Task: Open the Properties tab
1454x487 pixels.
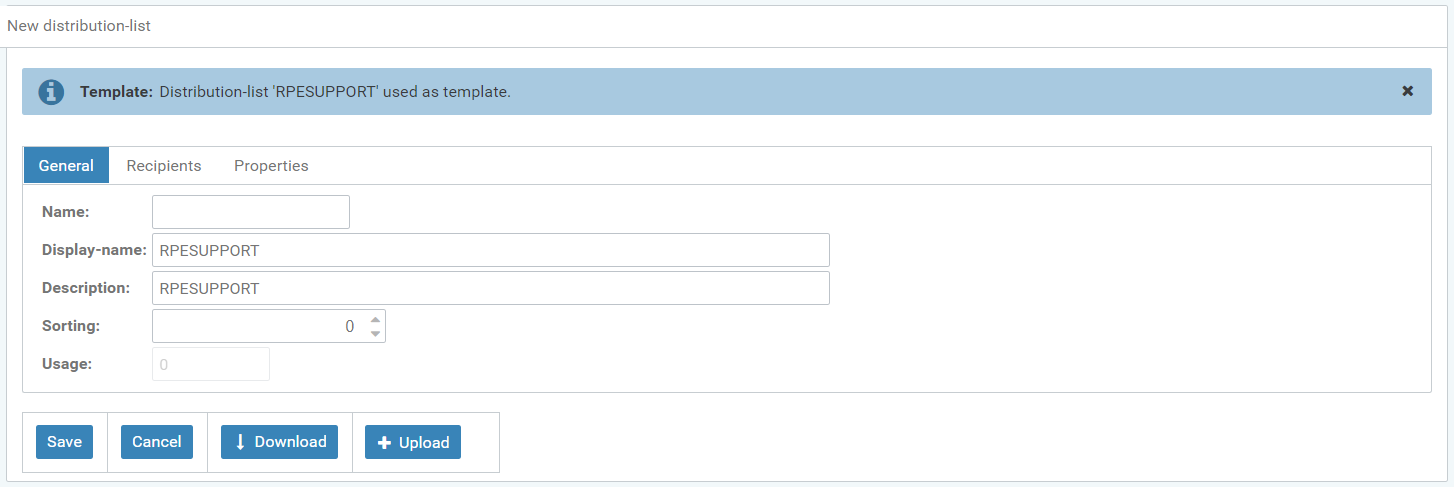Action: click(x=271, y=165)
